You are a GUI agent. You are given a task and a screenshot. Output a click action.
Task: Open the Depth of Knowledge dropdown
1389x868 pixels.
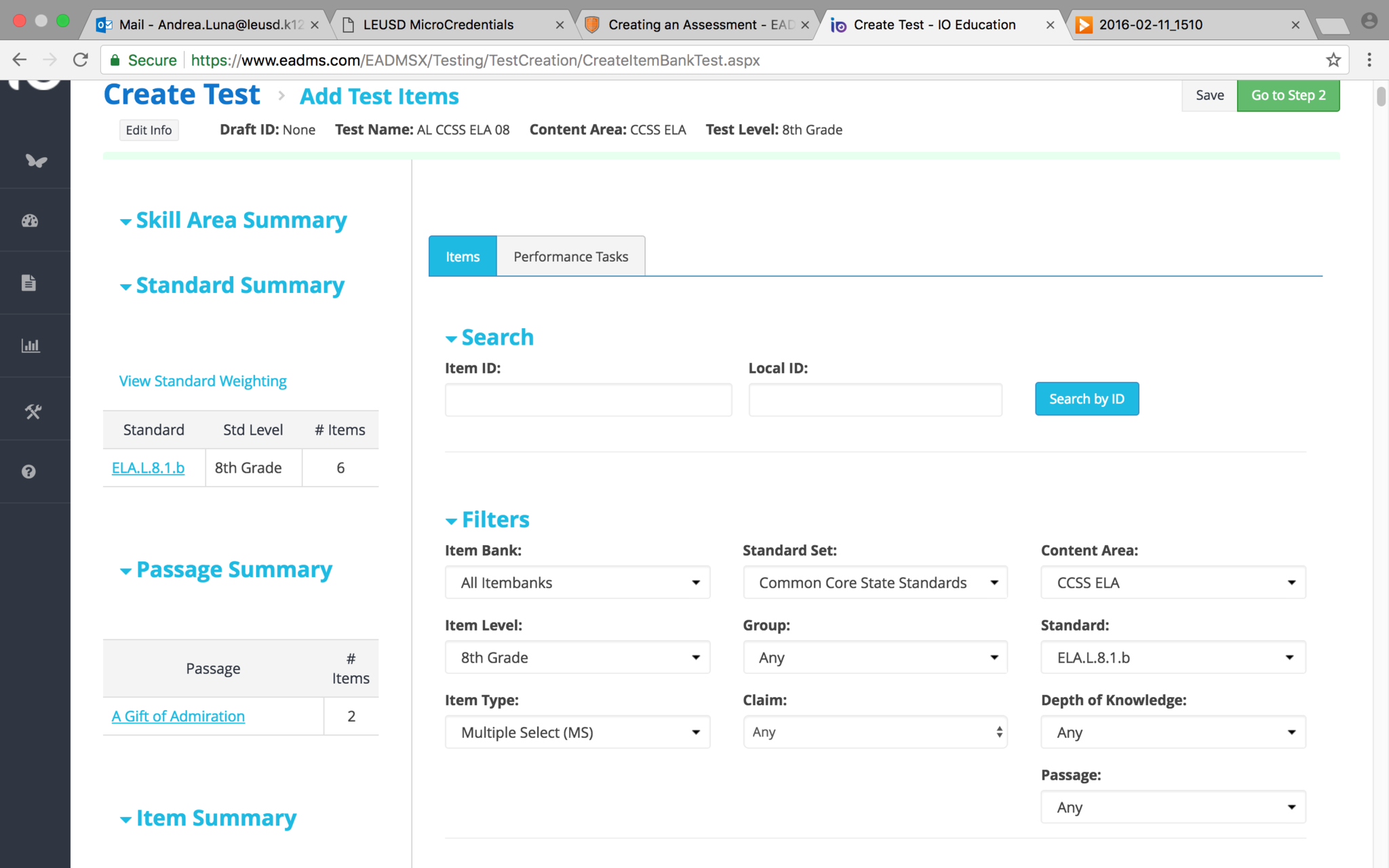[1173, 732]
